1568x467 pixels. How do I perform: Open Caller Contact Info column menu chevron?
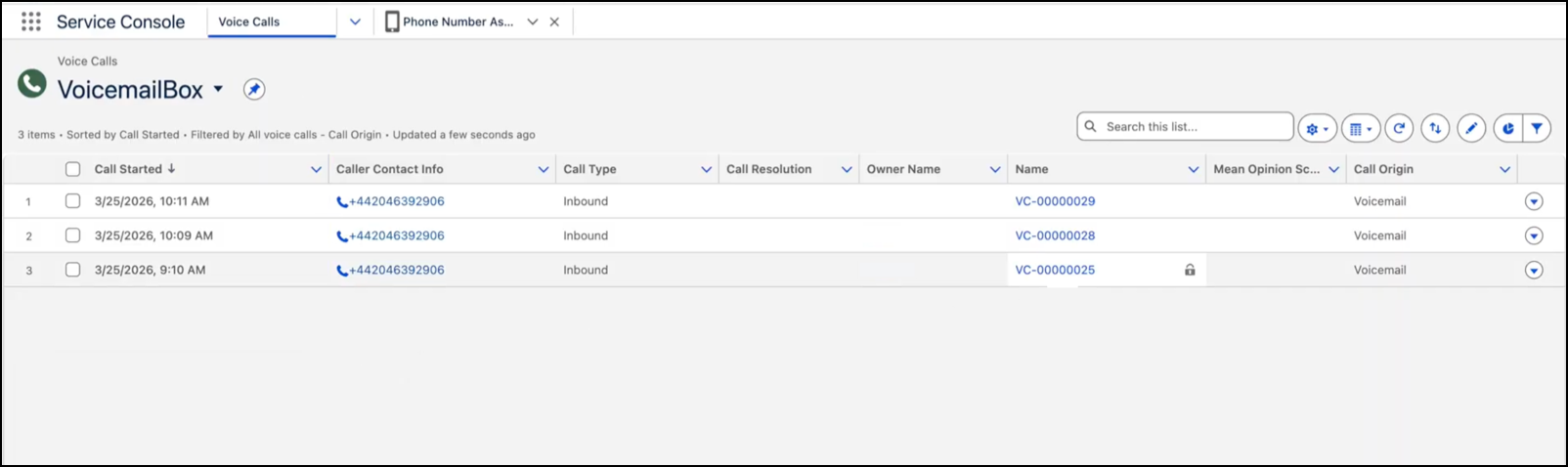pyautogui.click(x=544, y=169)
